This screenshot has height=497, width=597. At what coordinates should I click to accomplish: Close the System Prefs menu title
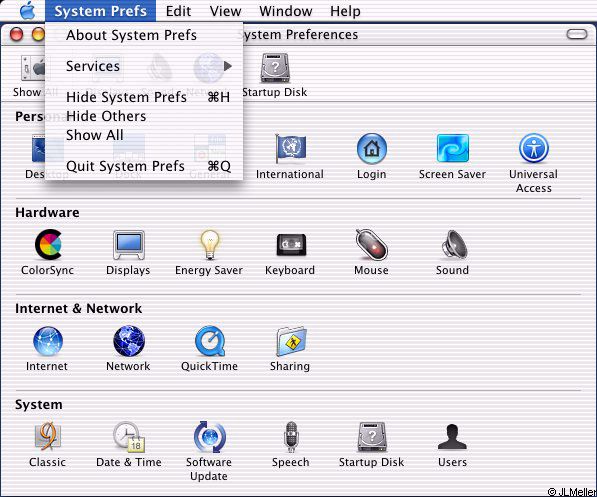click(x=101, y=11)
